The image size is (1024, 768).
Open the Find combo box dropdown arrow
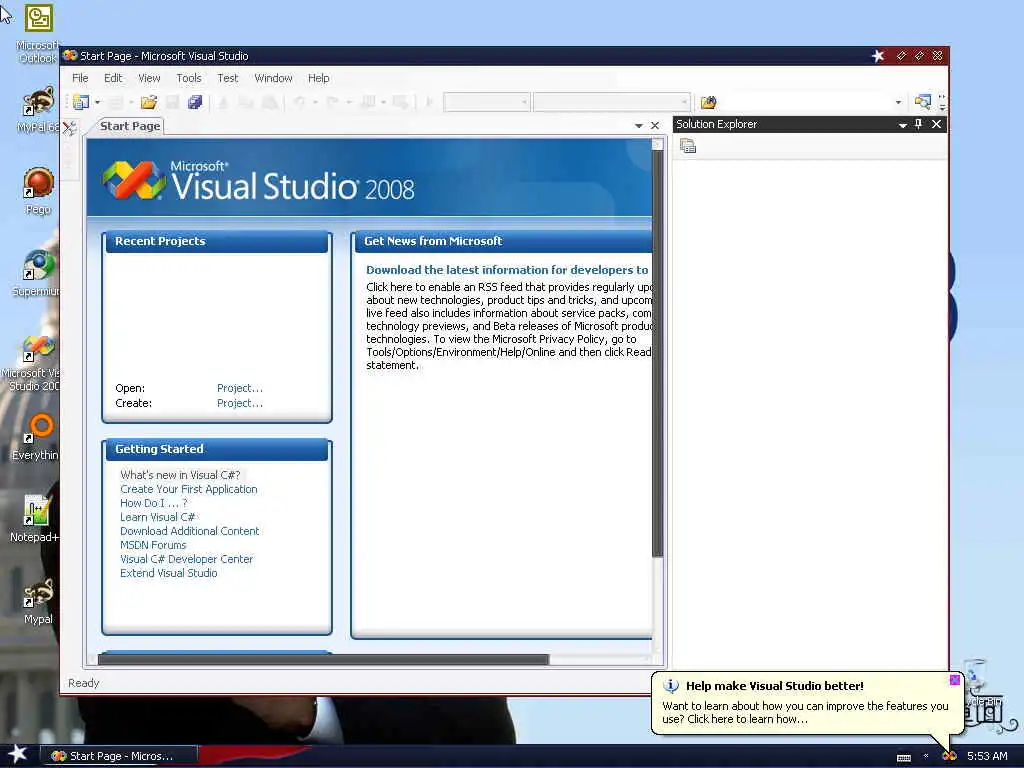(898, 103)
